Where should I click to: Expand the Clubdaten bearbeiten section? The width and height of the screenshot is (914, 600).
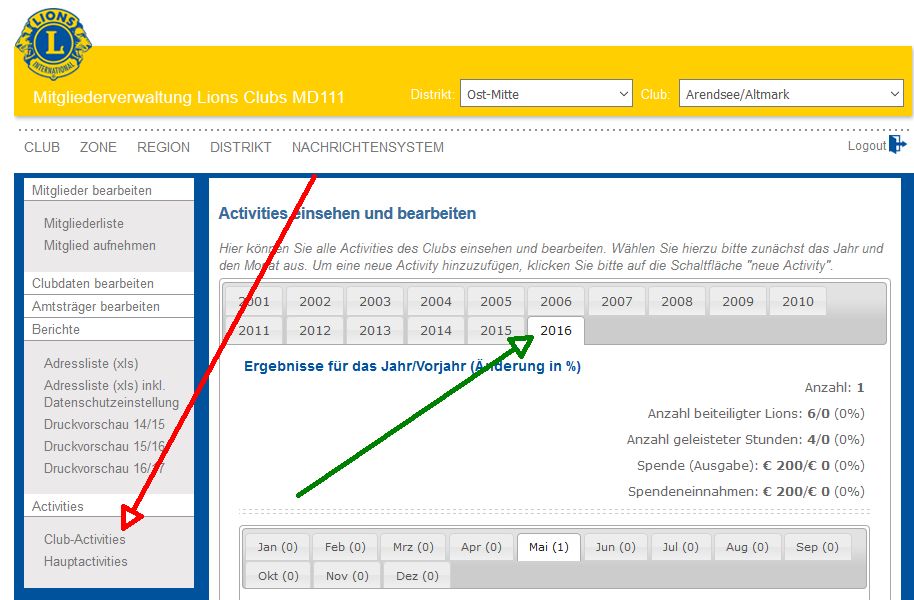coord(109,283)
